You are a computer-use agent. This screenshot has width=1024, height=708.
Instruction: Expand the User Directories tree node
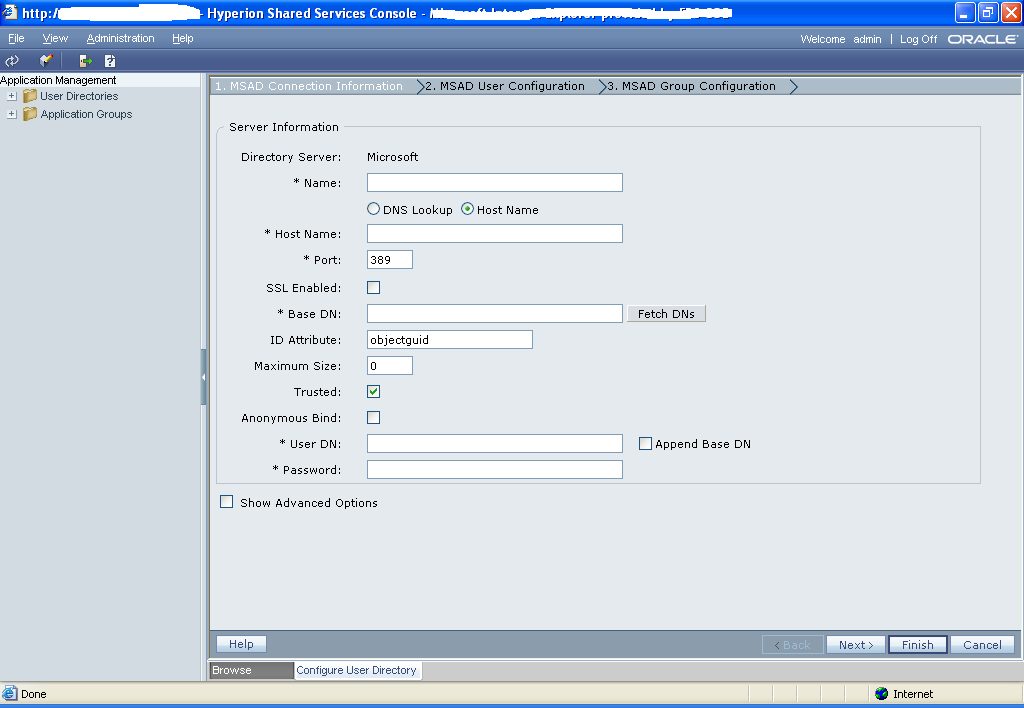coord(12,97)
